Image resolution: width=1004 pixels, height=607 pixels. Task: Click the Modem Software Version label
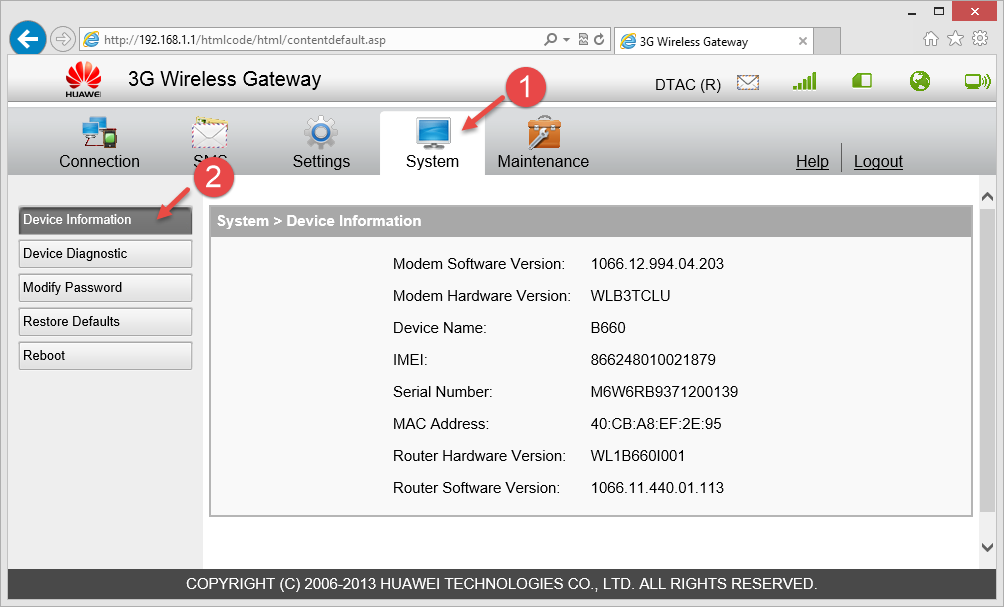click(478, 264)
